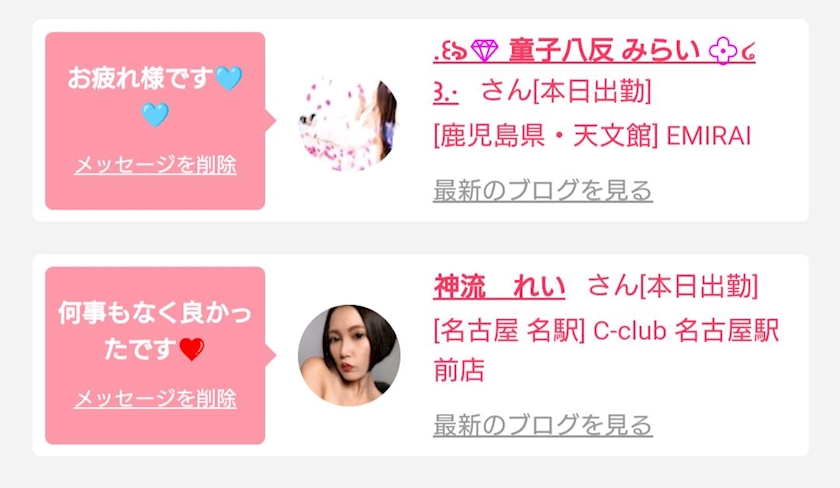This screenshot has width=840, height=488.
Task: Click 本日出勤 status beside 神流 れい
Action: [699, 286]
